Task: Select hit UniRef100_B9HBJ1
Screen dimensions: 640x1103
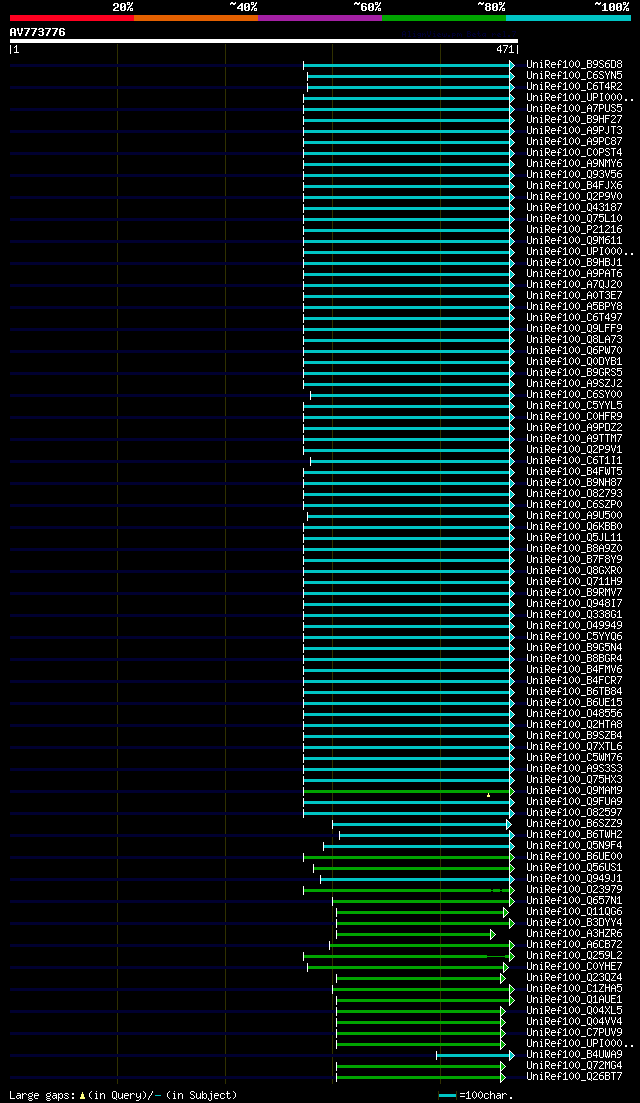Action: pyautogui.click(x=574, y=262)
